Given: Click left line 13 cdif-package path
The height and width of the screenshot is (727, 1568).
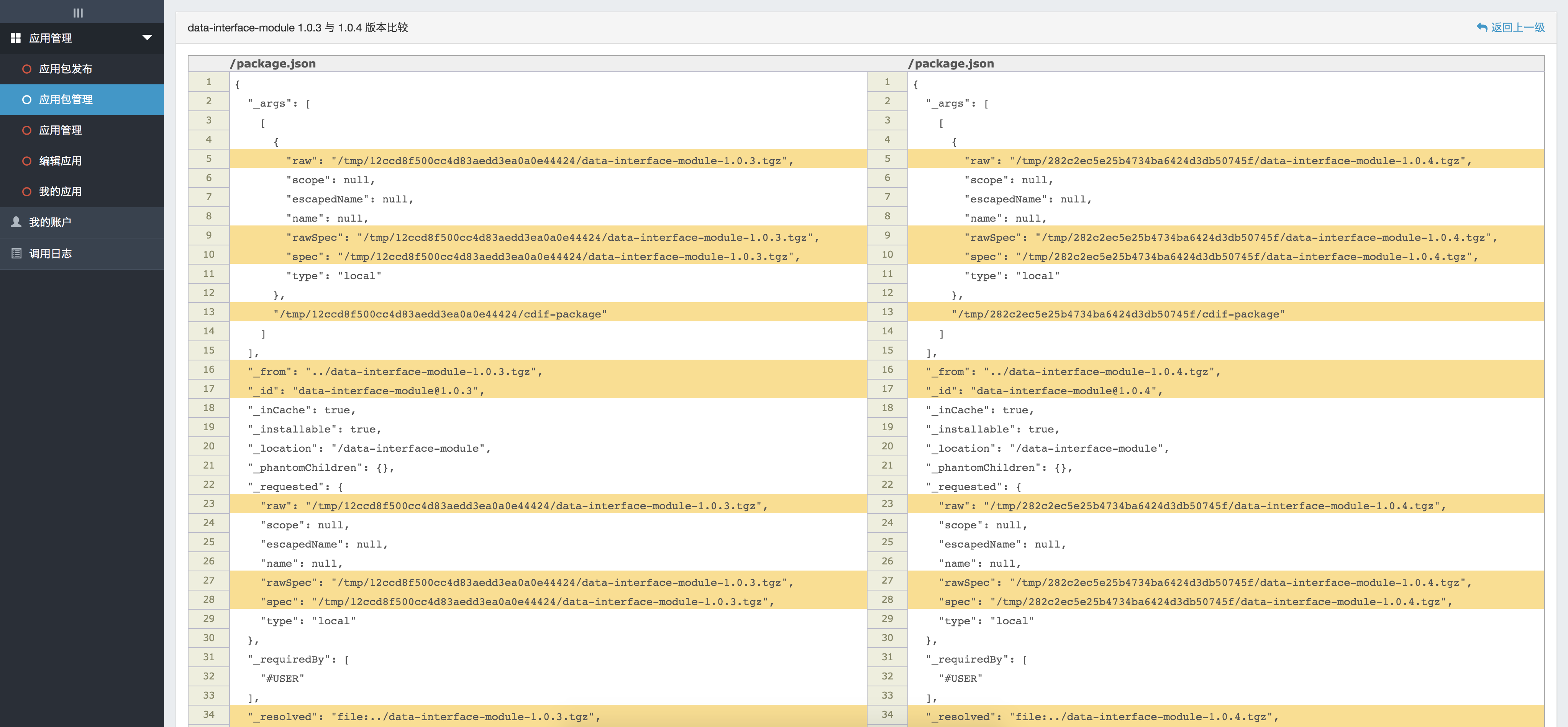Looking at the screenshot, I should pos(440,314).
